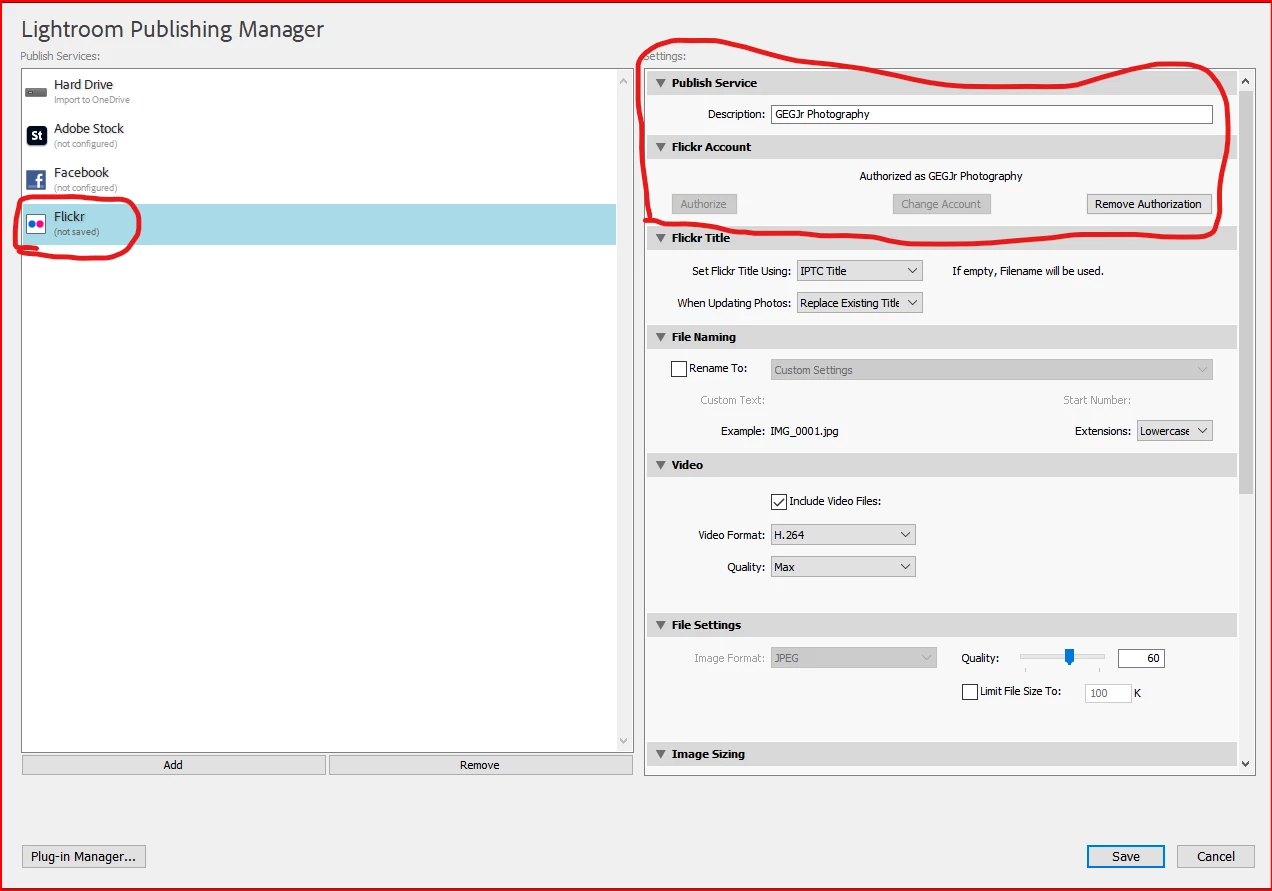Select the Flickr entry text
The width and height of the screenshot is (1272, 891).
tap(69, 217)
